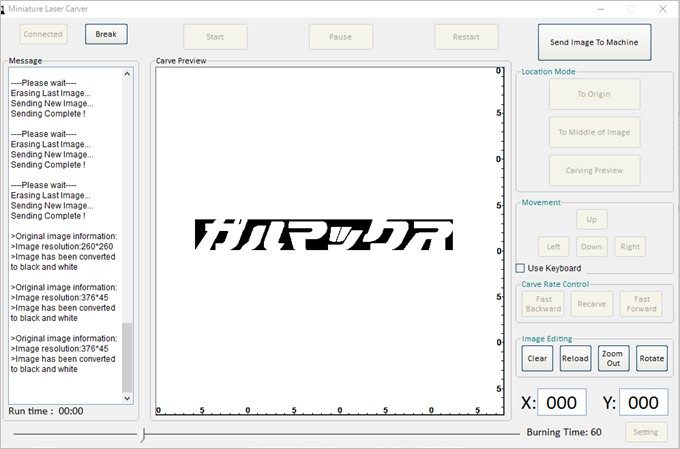Click the Restart button

[x=466, y=37]
